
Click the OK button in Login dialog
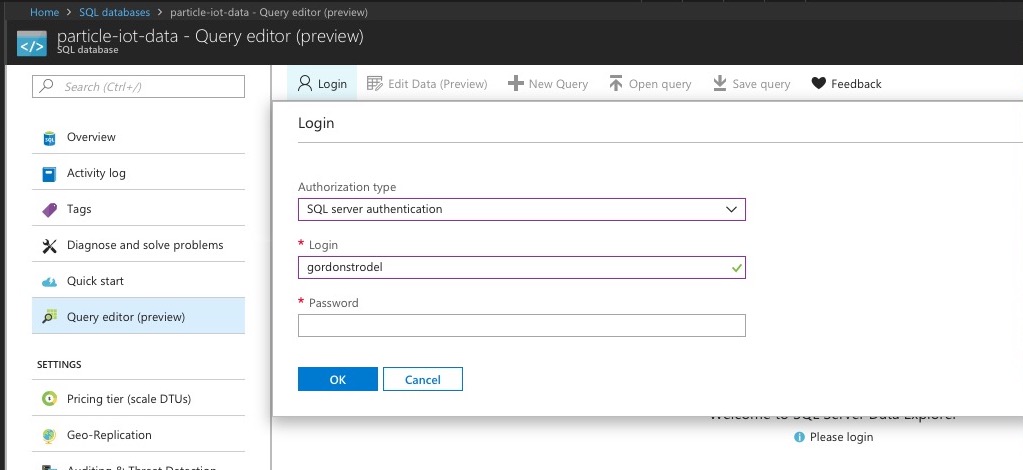point(338,379)
